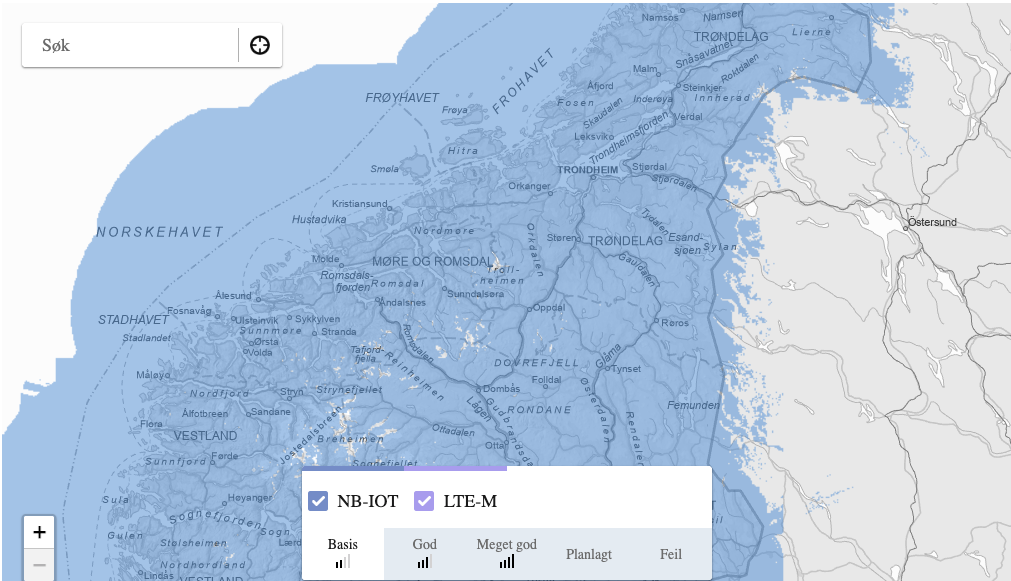Click the Molde map label
The height and width of the screenshot is (581, 1011).
click(326, 259)
